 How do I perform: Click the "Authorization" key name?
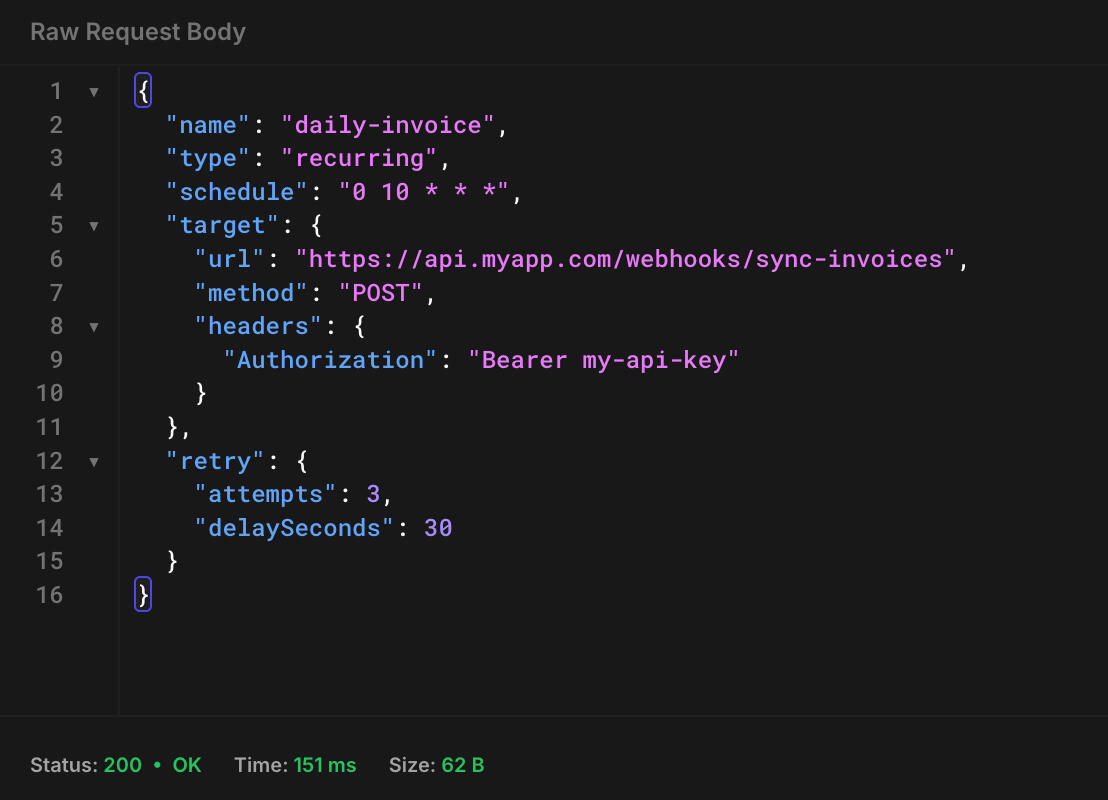coord(330,360)
